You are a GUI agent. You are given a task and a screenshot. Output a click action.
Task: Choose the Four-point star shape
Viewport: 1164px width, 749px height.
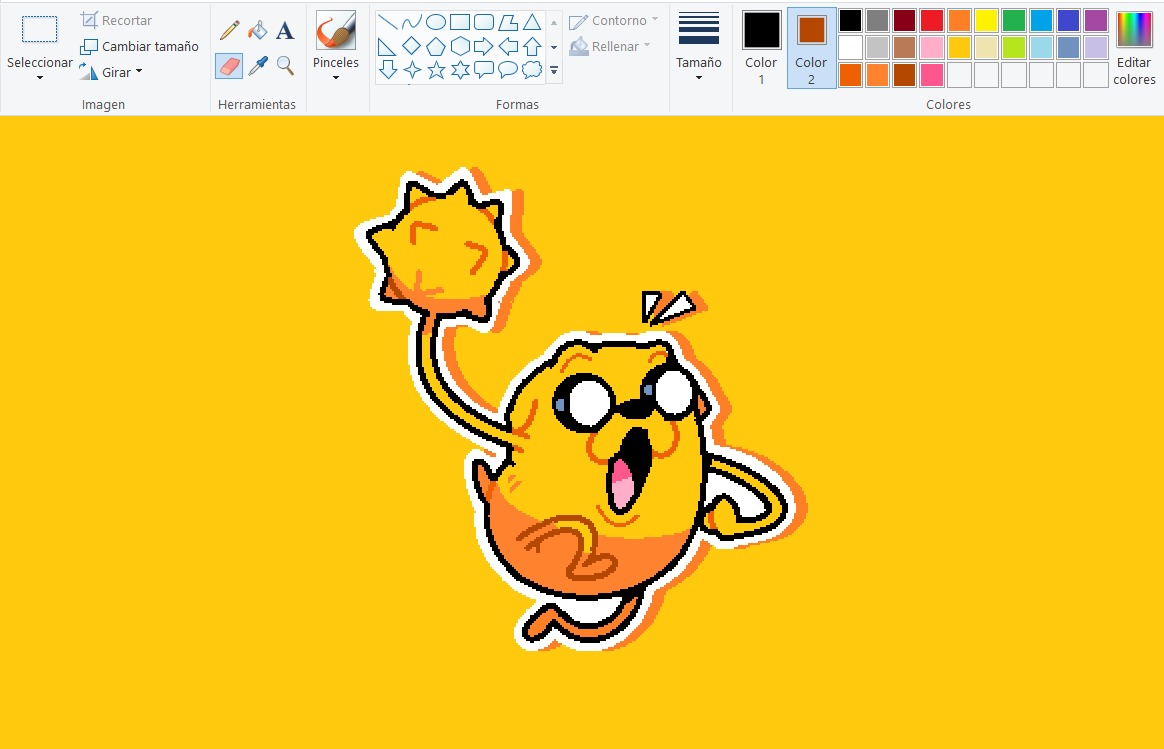pos(411,71)
